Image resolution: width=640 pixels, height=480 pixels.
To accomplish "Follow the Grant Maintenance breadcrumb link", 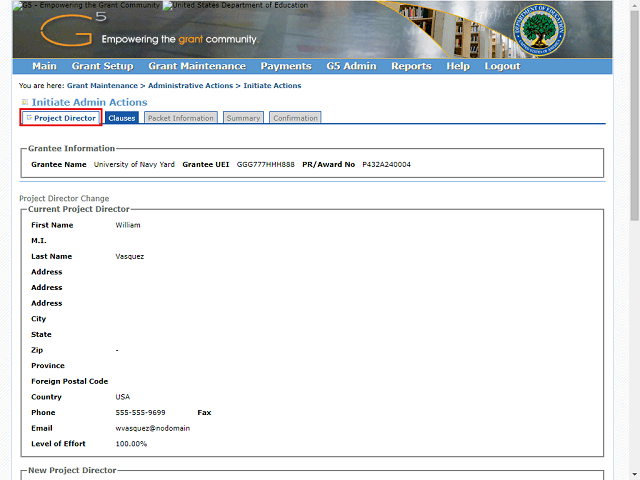I will click(102, 86).
